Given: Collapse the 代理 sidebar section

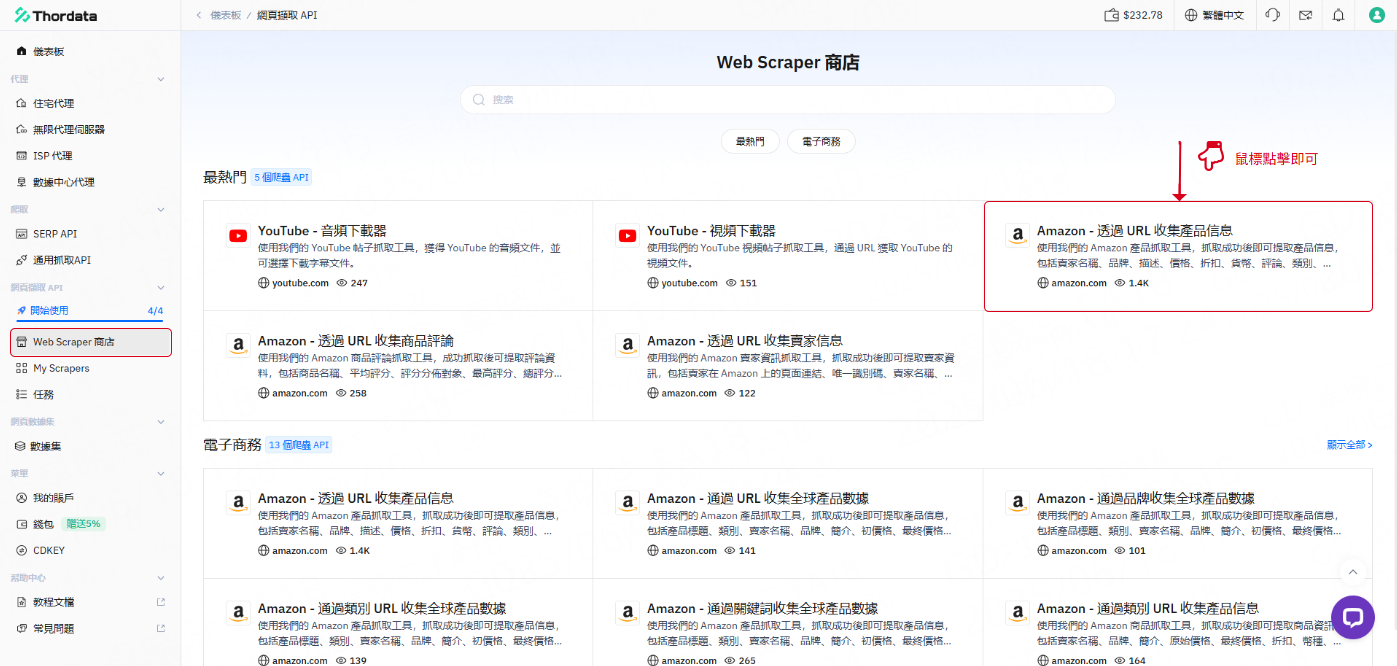Looking at the screenshot, I should [161, 79].
